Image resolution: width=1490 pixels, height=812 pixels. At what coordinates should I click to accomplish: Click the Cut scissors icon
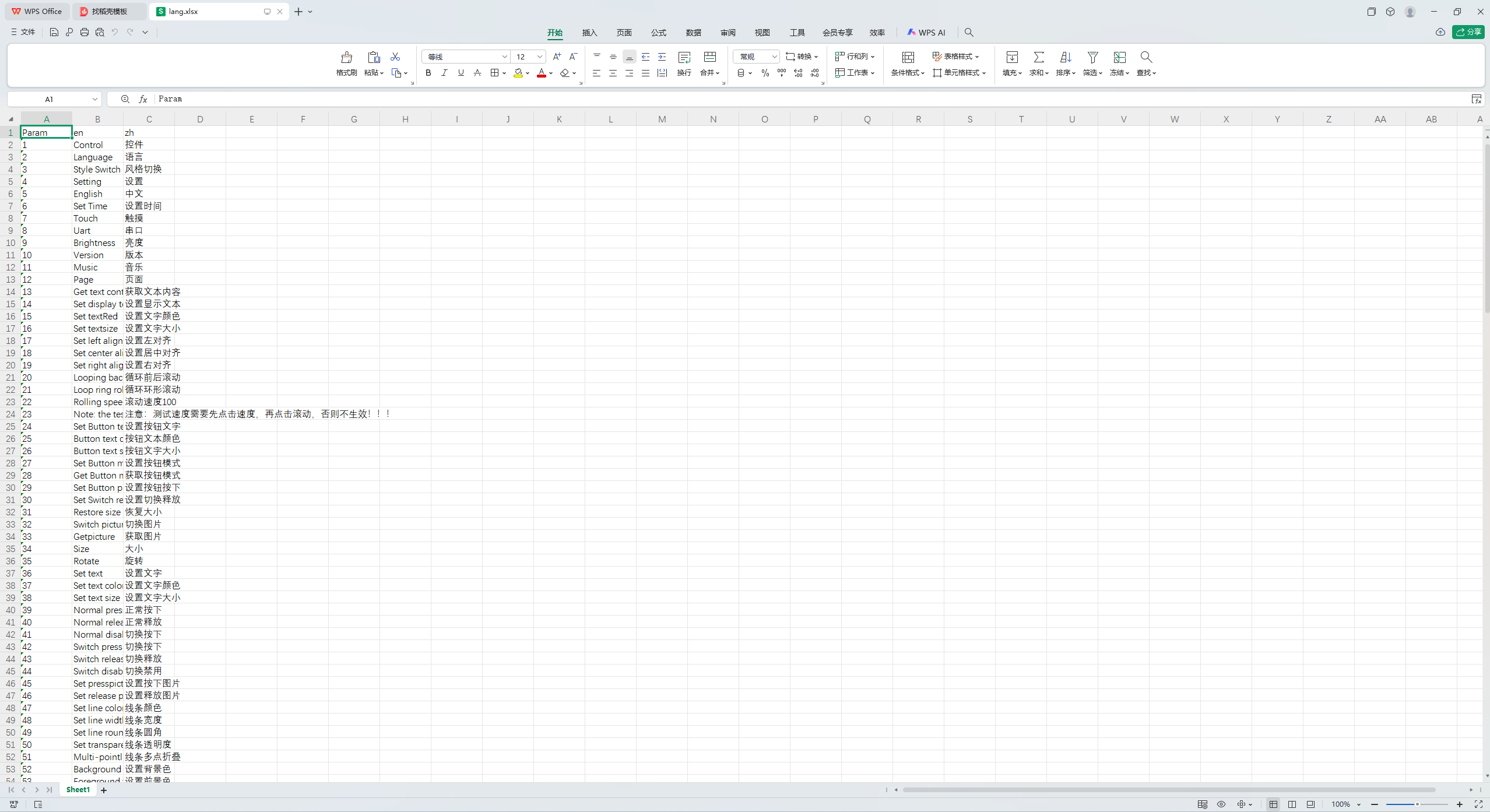(395, 57)
